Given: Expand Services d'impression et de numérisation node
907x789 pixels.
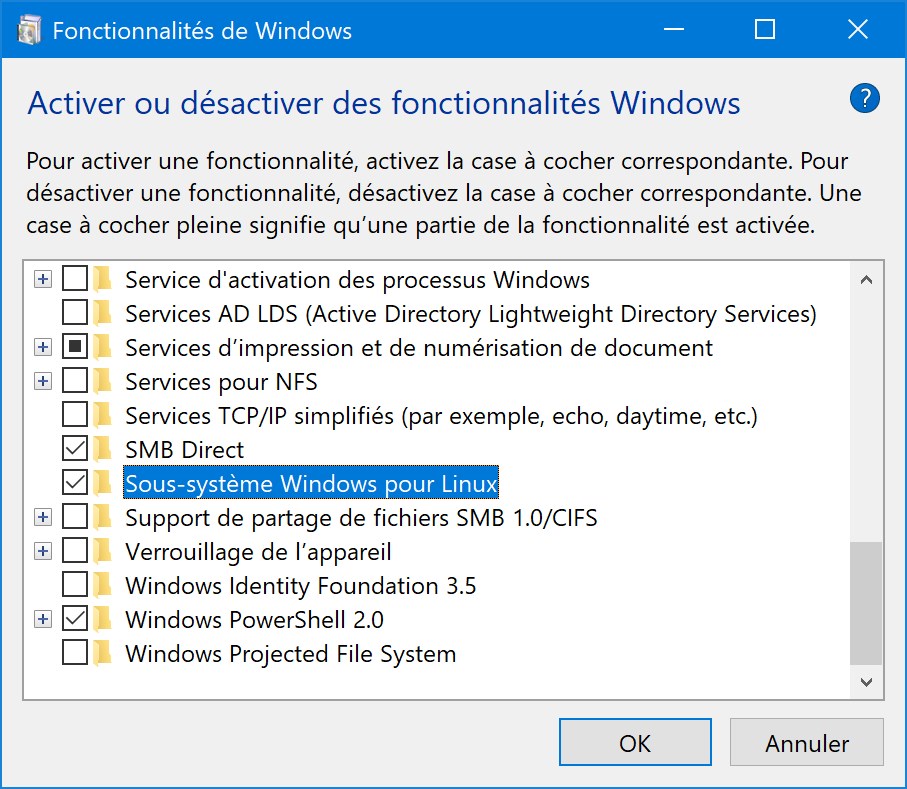Looking at the screenshot, I should 42,348.
